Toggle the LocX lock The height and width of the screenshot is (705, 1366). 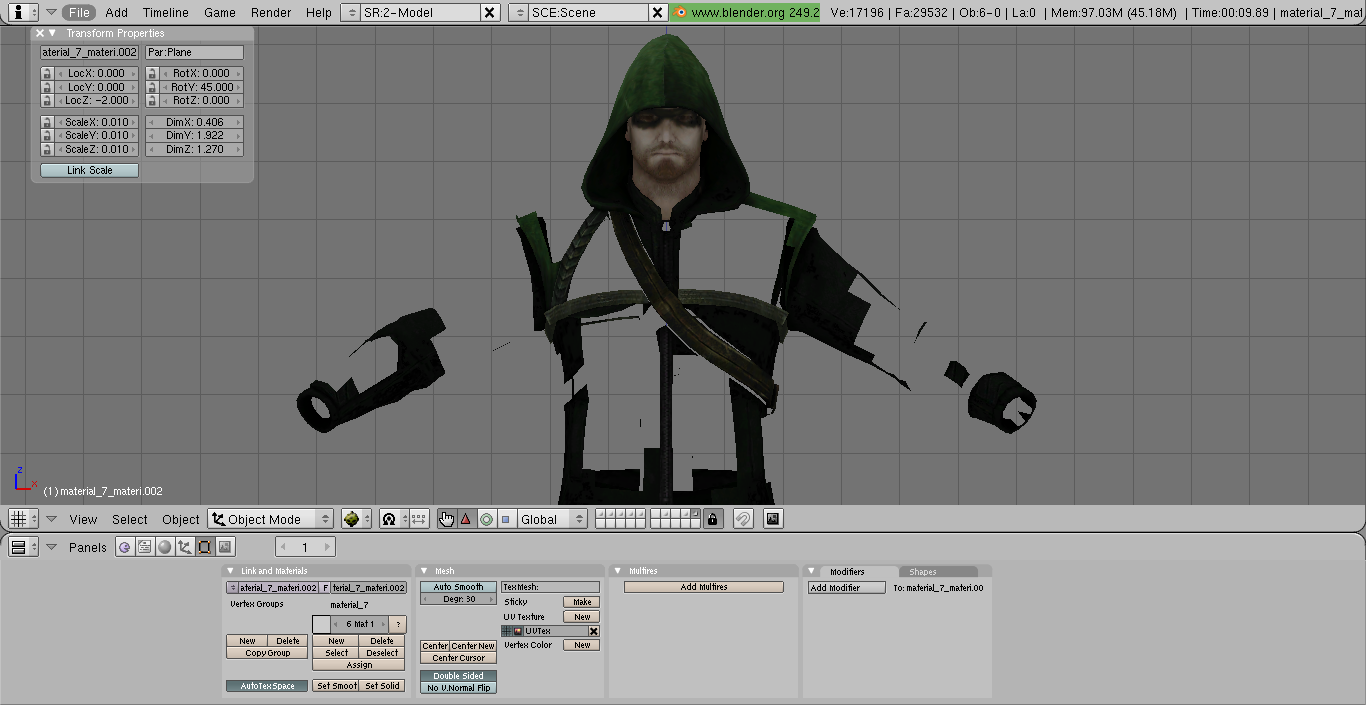(x=47, y=73)
